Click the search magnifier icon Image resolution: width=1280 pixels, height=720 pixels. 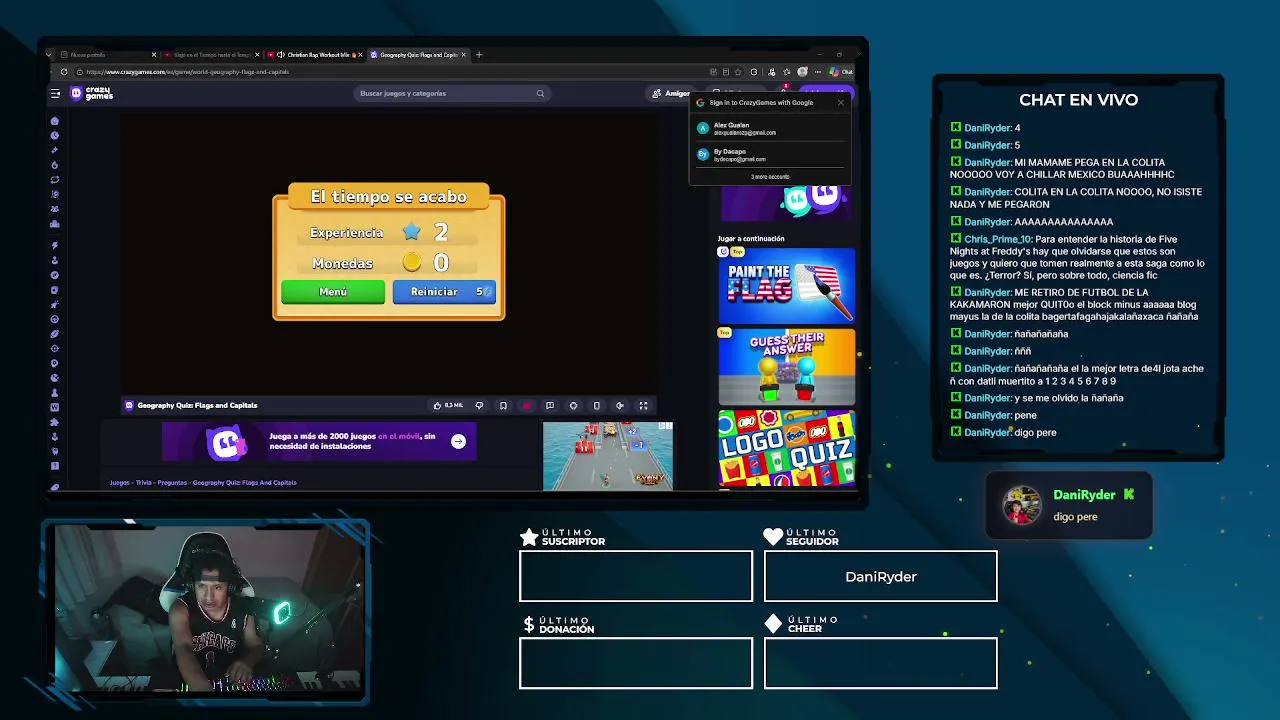(x=540, y=93)
